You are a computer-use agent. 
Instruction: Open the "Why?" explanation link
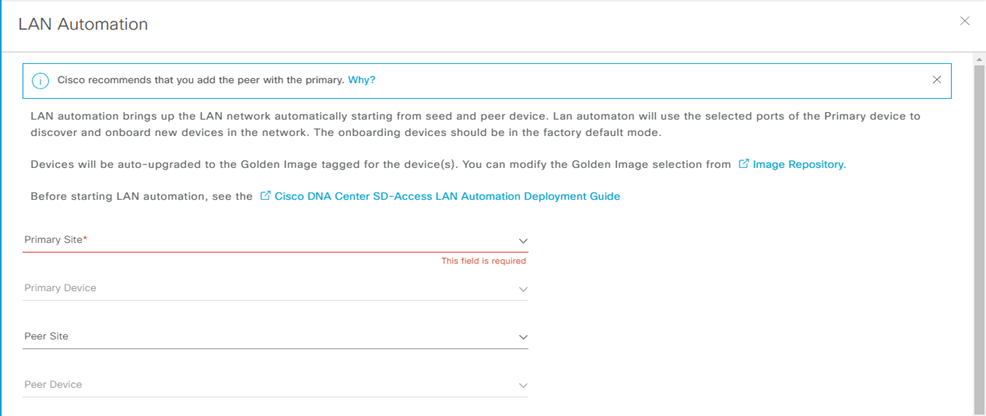pyautogui.click(x=361, y=80)
